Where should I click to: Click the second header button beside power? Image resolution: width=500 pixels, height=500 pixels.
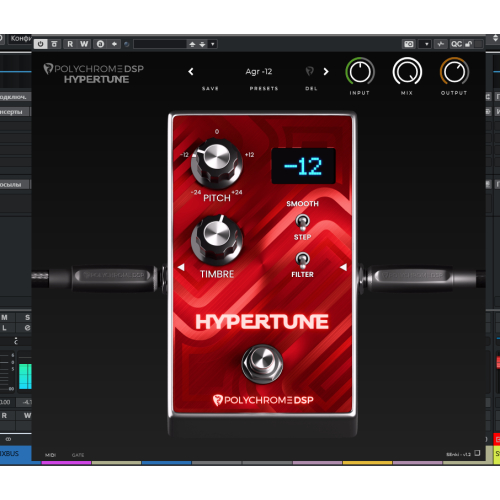pos(55,44)
